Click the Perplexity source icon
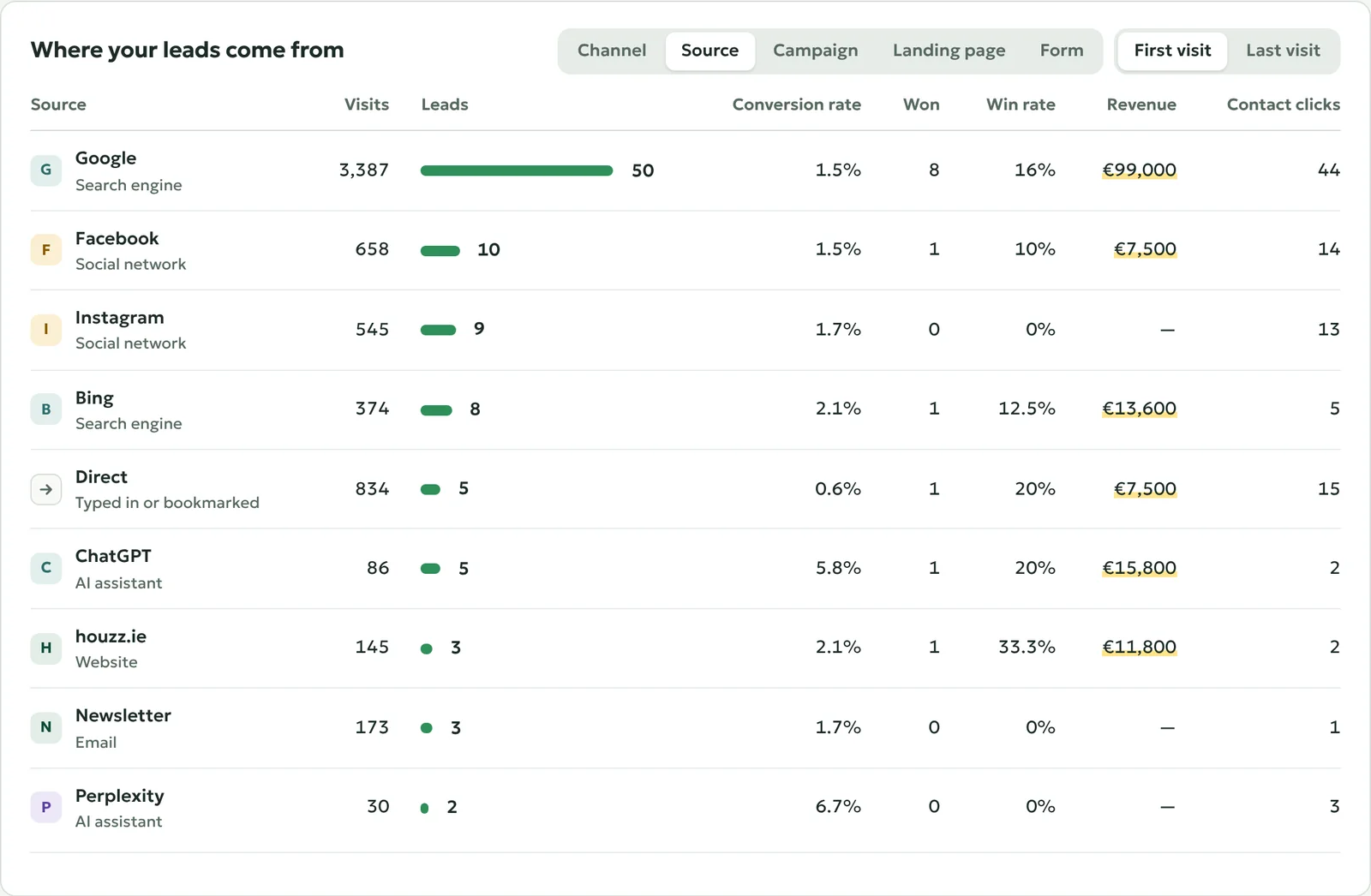Screen dimensions: 1371x896 [46, 807]
